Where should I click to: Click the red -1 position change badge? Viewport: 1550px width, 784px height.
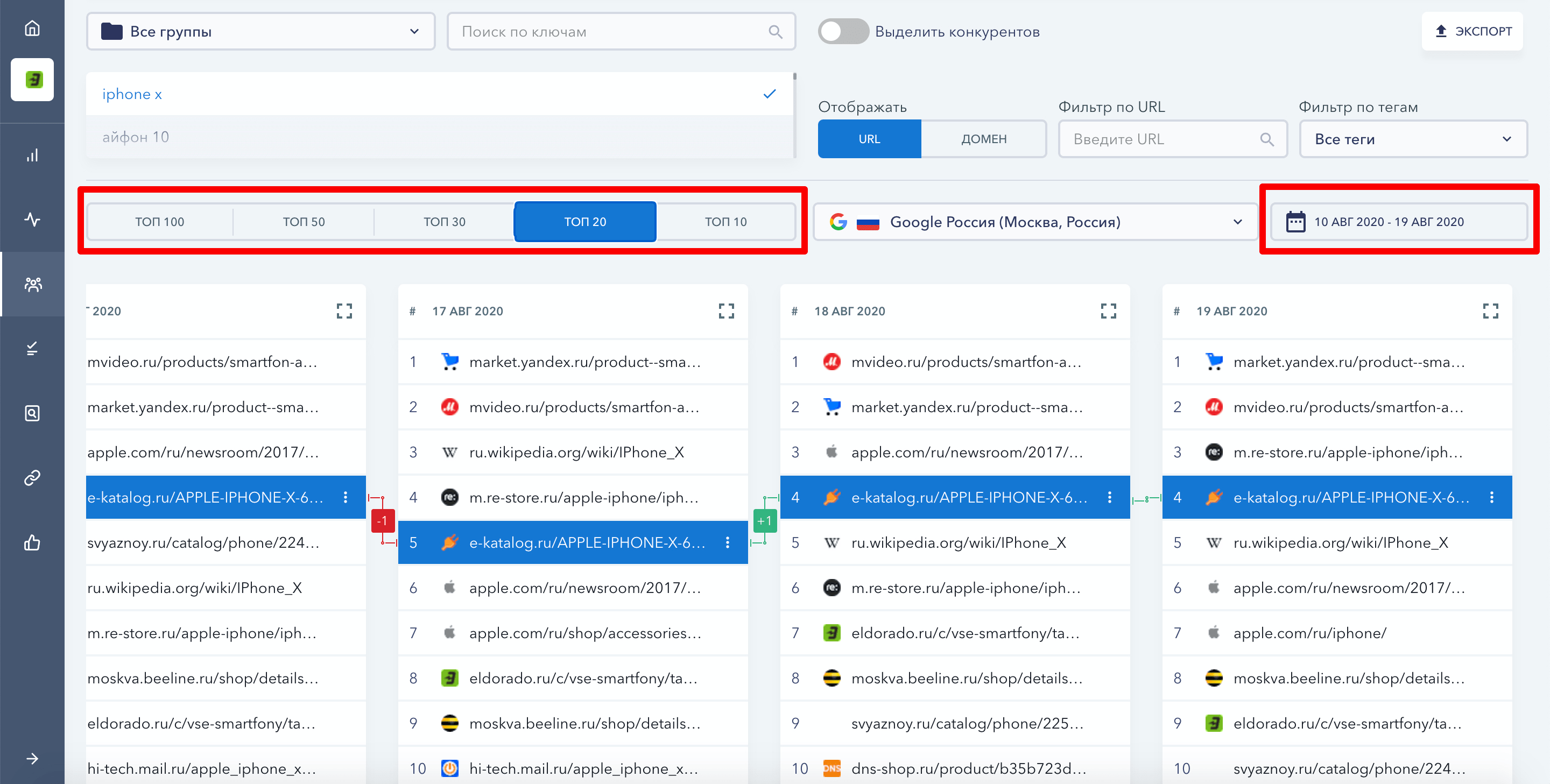pos(383,520)
